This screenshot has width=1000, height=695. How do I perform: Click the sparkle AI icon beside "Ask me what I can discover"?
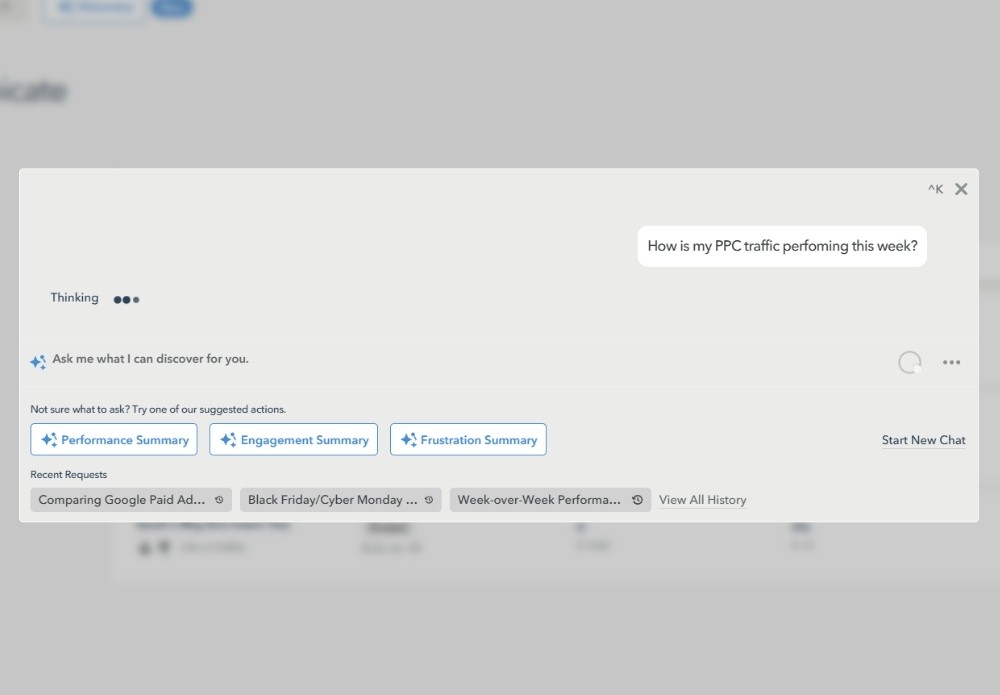(x=38, y=361)
